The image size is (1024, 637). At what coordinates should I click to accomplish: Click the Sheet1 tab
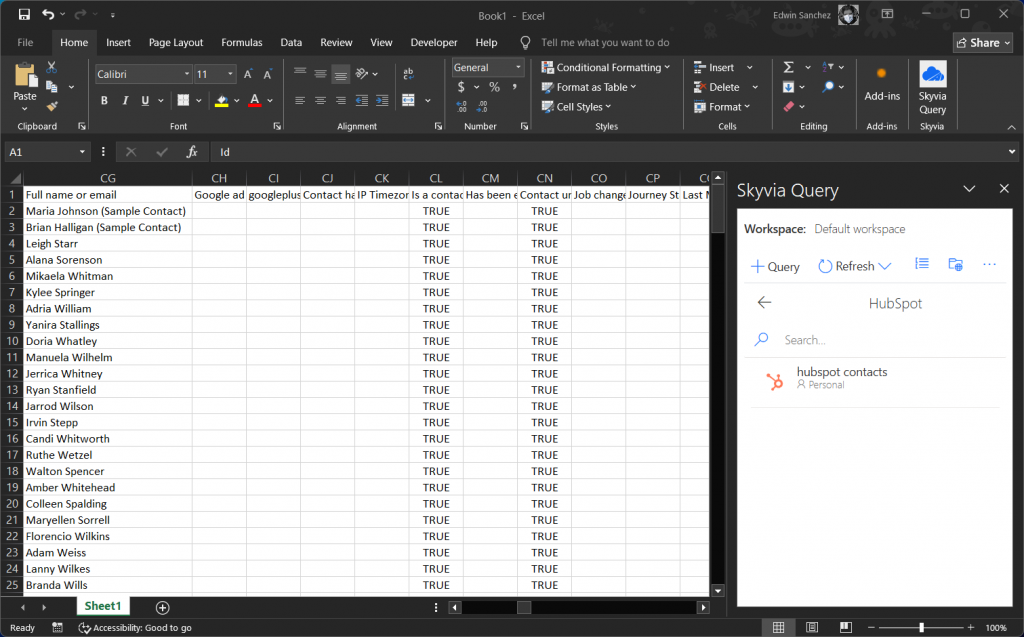click(x=103, y=606)
